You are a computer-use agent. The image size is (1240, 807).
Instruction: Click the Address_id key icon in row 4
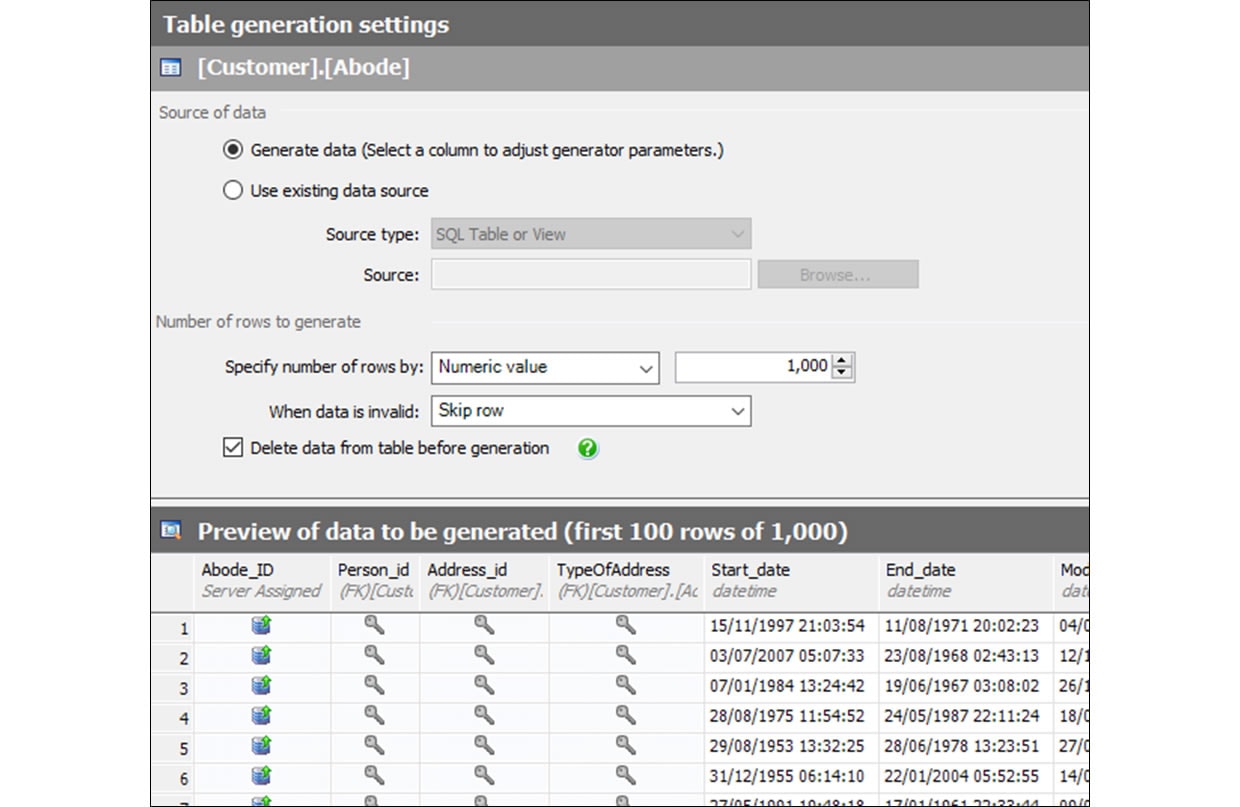(x=484, y=716)
